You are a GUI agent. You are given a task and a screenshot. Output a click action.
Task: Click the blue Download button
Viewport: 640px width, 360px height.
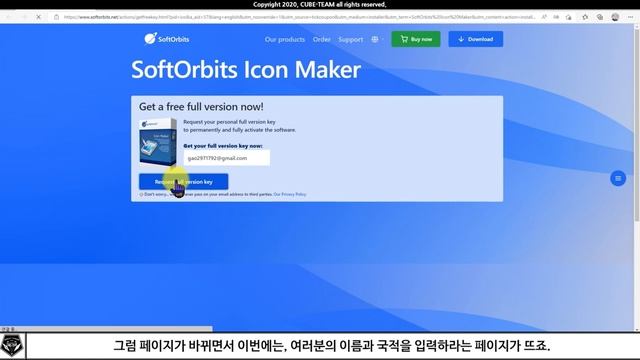pos(476,39)
